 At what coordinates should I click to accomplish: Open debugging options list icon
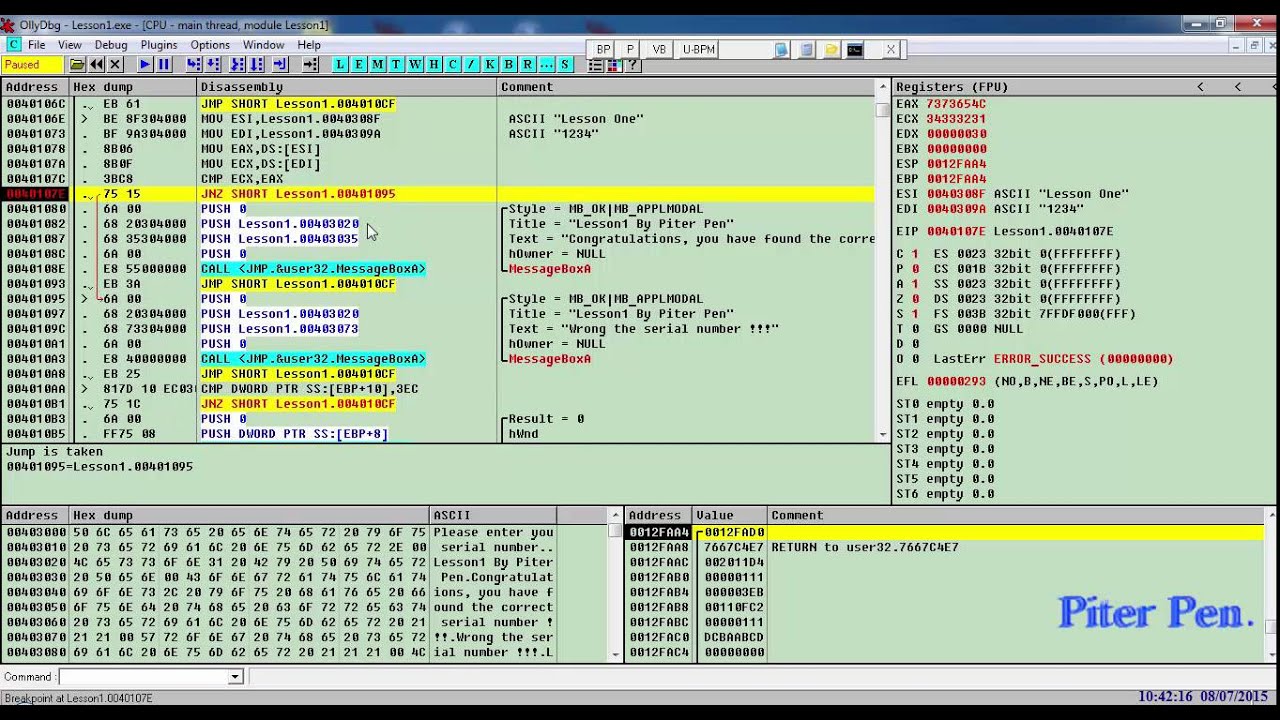[x=595, y=65]
